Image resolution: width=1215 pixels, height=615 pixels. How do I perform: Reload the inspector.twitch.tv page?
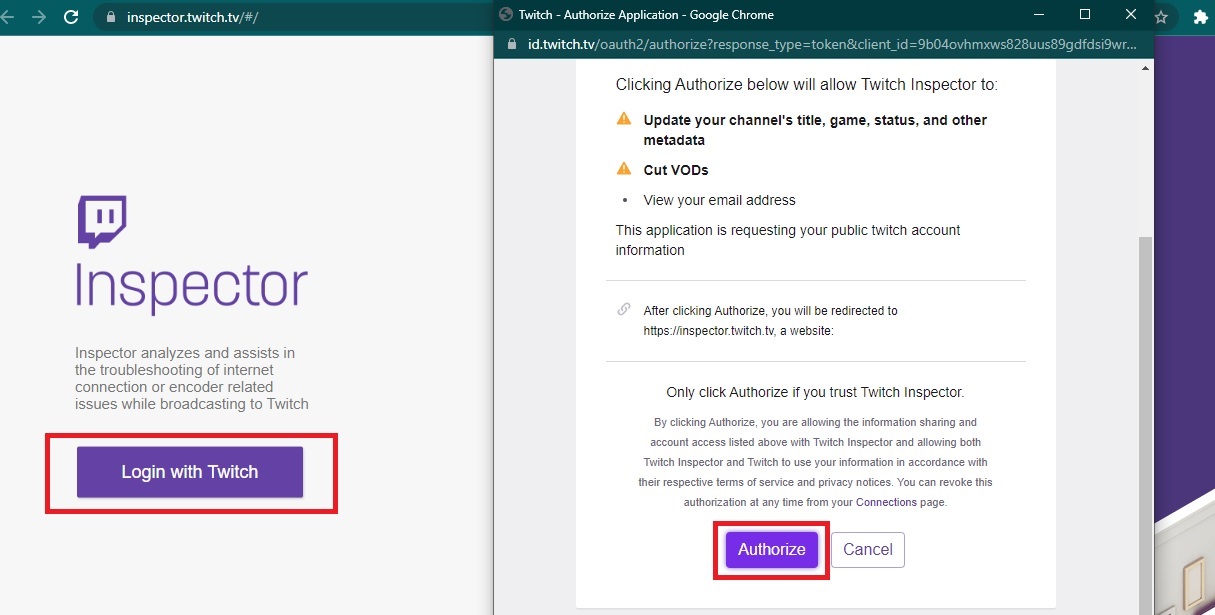(71, 17)
